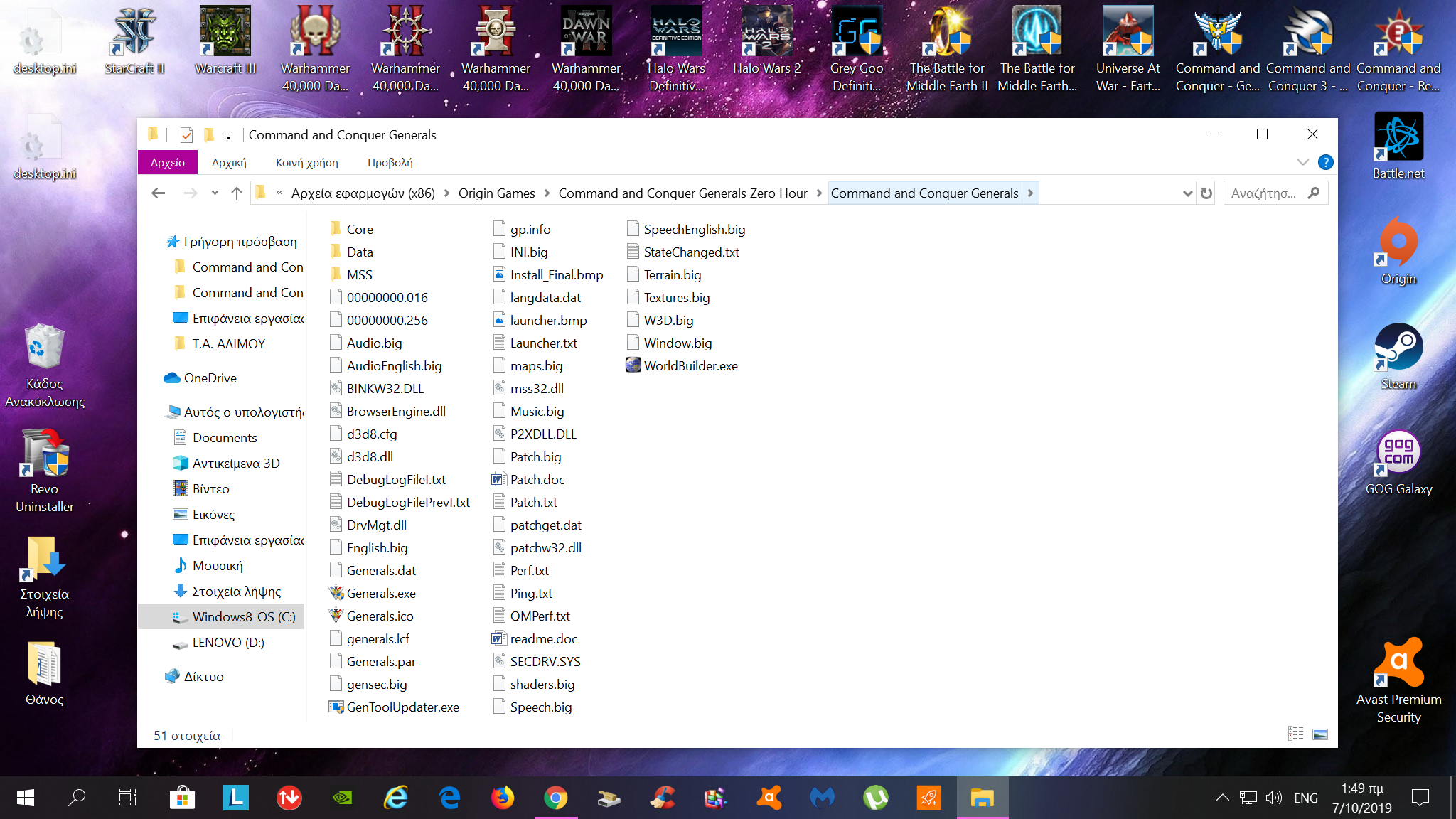1456x819 pixels.
Task: Expand breadcrumb arrow after Zero Hour folder
Action: point(819,193)
